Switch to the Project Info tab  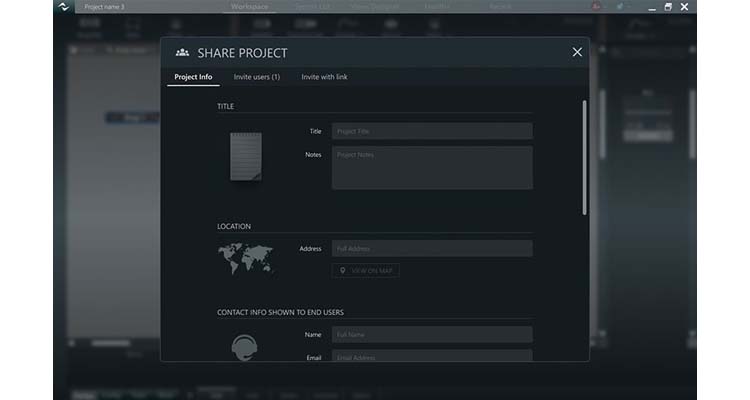[193, 77]
